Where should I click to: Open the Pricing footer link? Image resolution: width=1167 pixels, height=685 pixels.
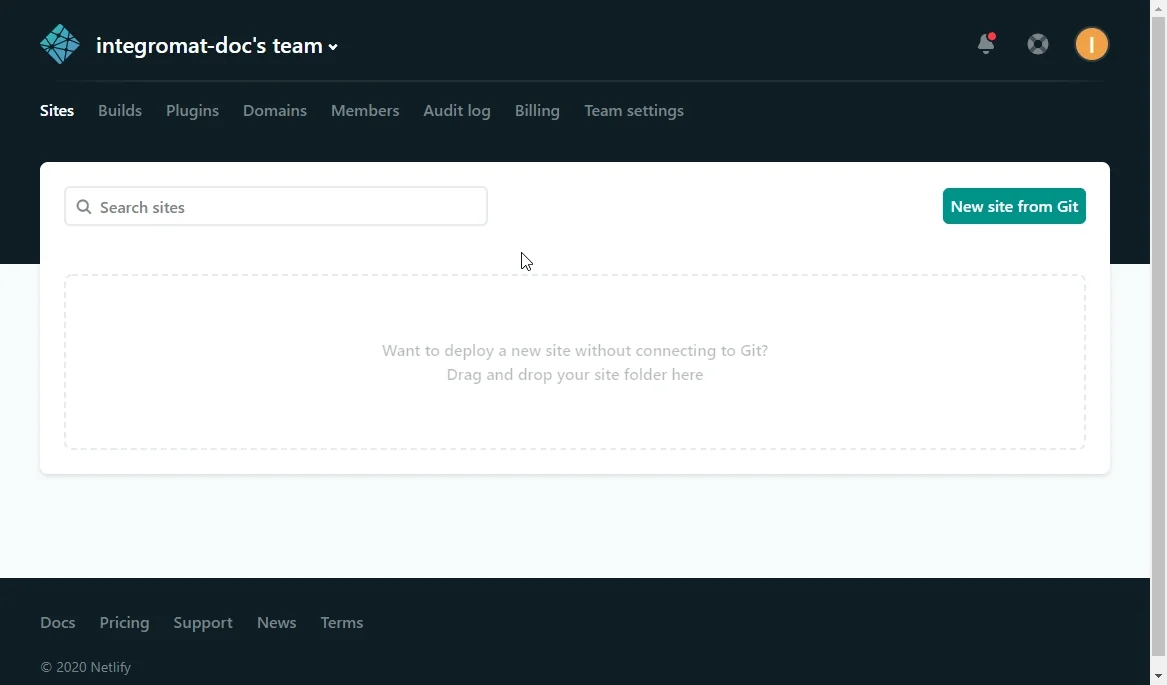click(x=124, y=622)
